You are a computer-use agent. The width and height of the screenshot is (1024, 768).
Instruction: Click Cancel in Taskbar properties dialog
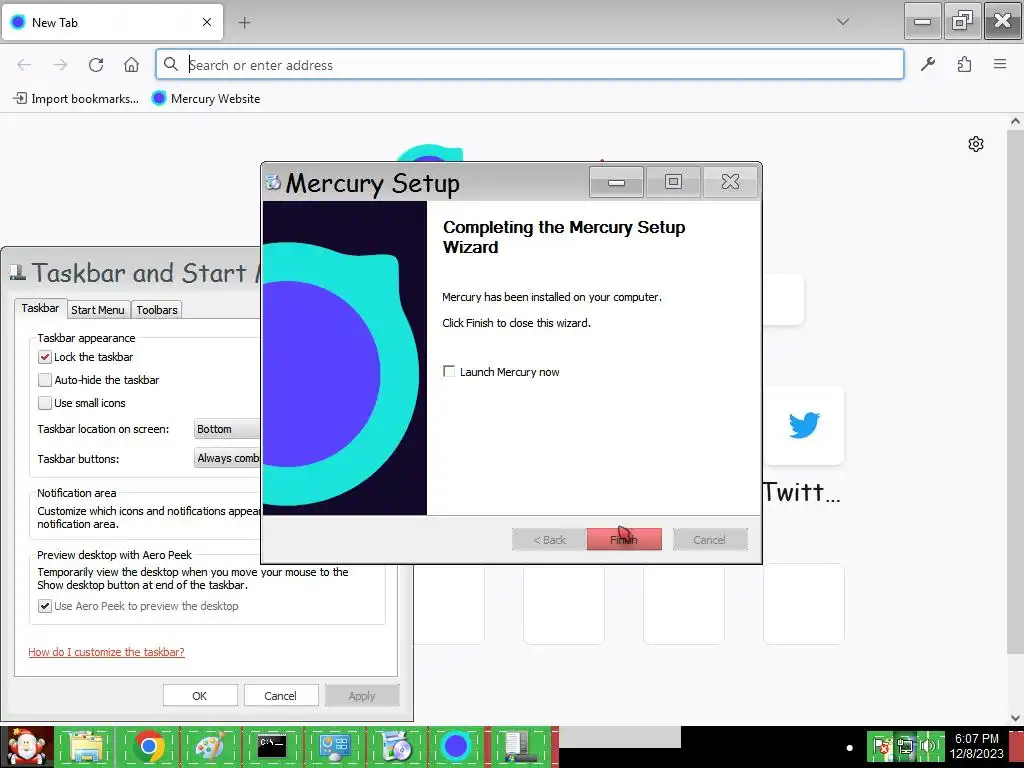[x=281, y=696]
